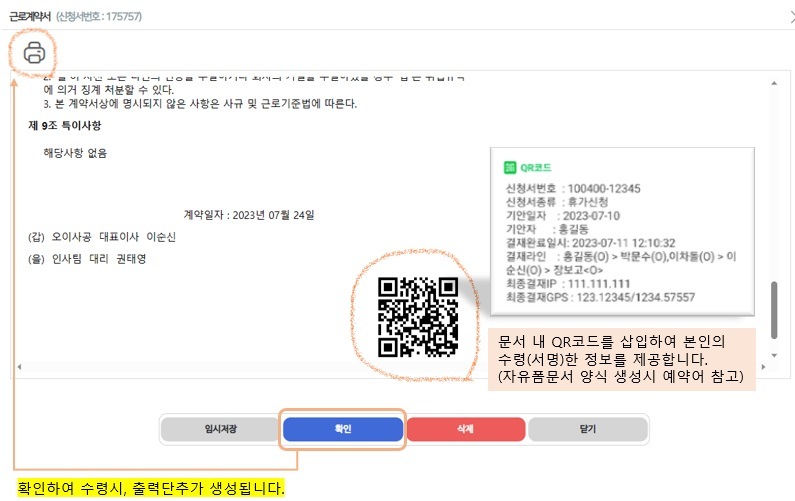Click the 기안일자 '2023-07-10' line
This screenshot has height=501, width=795.
[563, 216]
